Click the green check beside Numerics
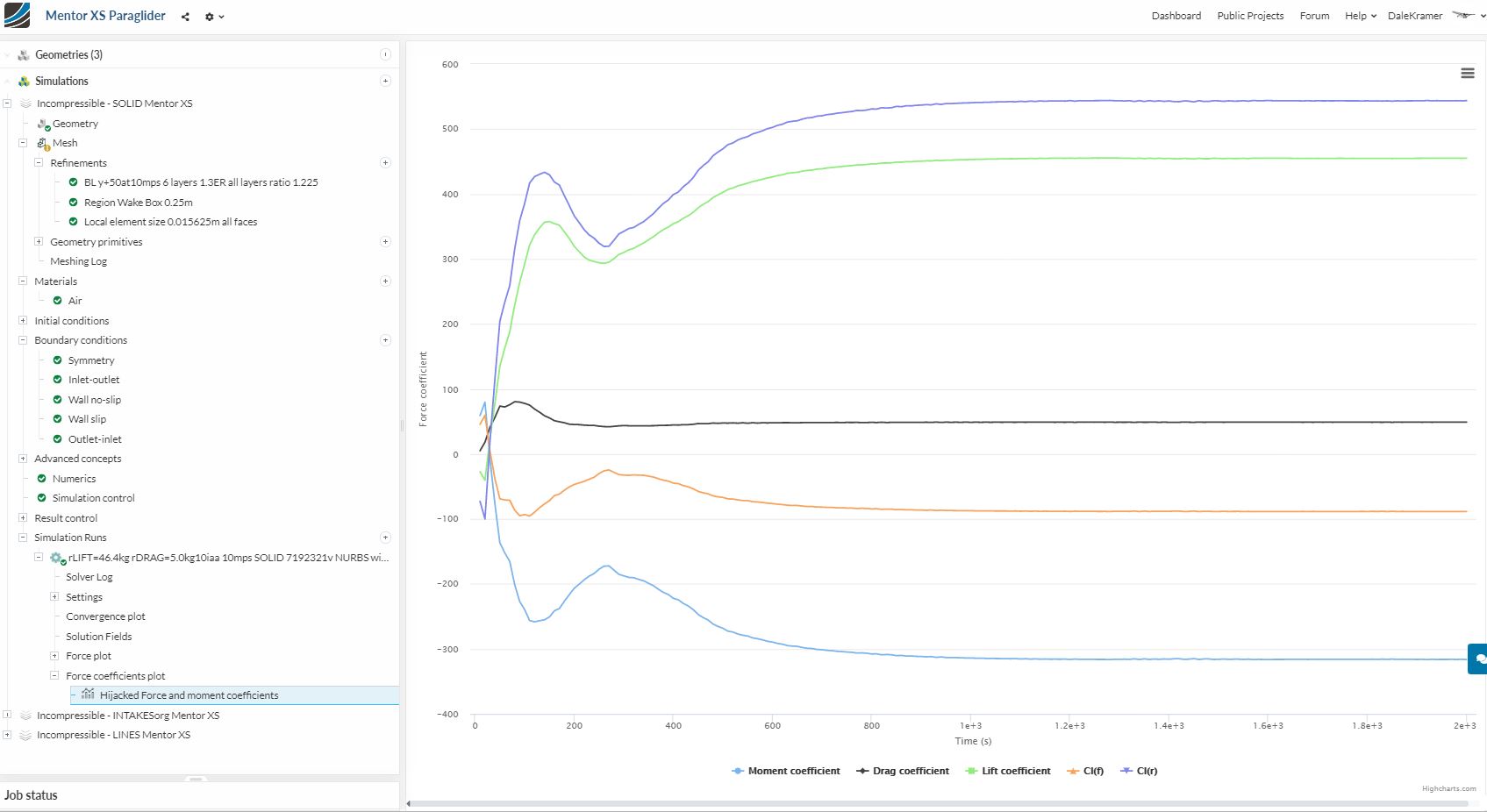Screen dimensions: 1487x812 [41, 479]
